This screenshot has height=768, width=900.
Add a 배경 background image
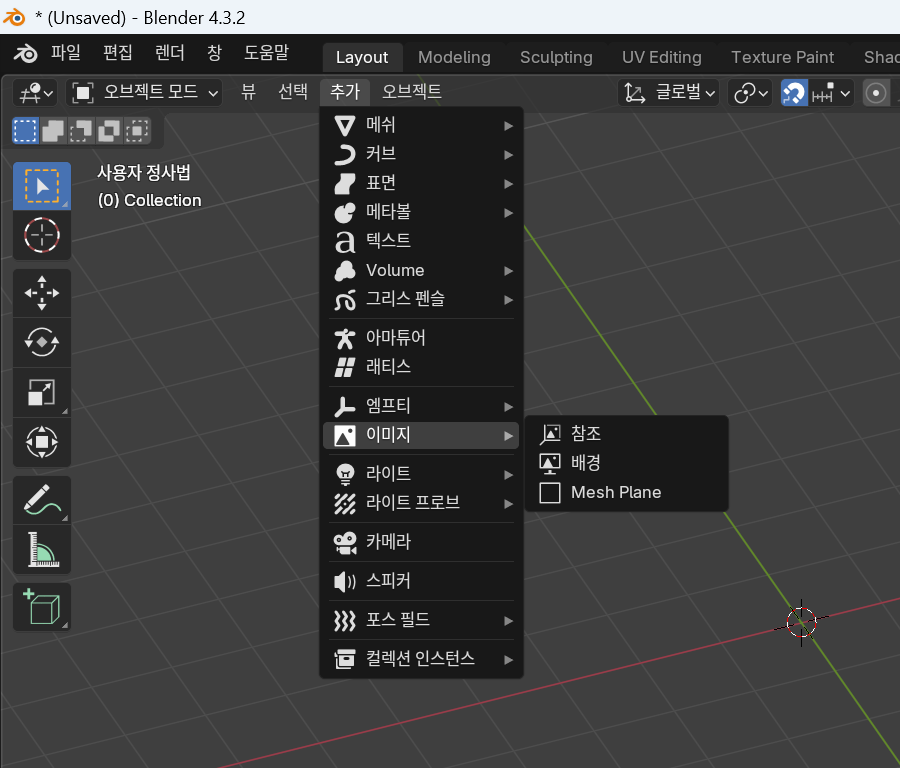627,463
